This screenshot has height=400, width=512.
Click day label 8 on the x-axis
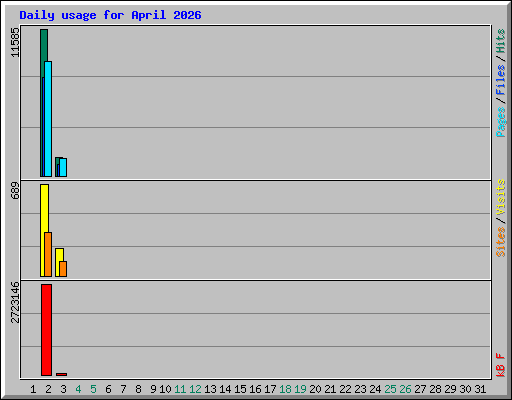(138, 389)
